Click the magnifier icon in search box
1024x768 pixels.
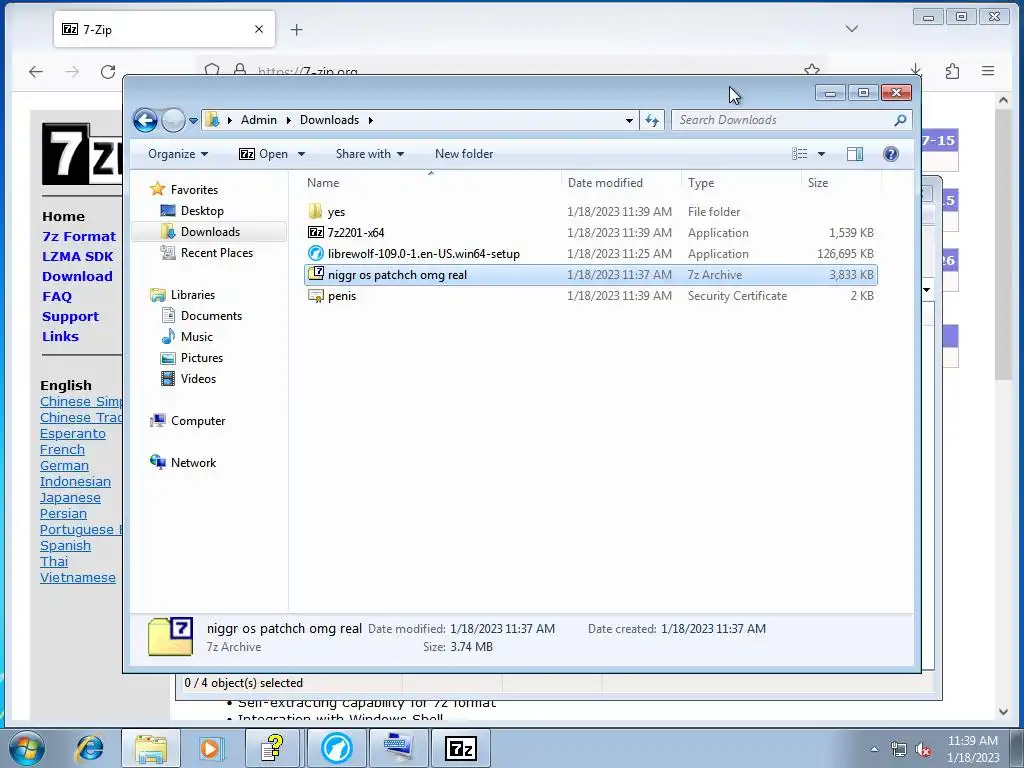coord(900,120)
